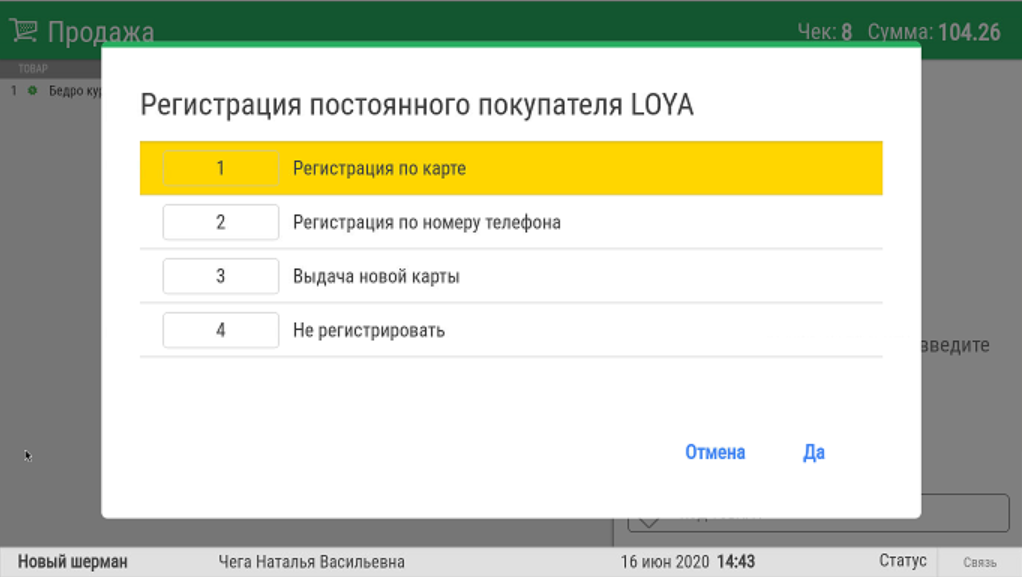Cancel with the 'Отмена' button
1022x577 pixels.
tap(715, 452)
